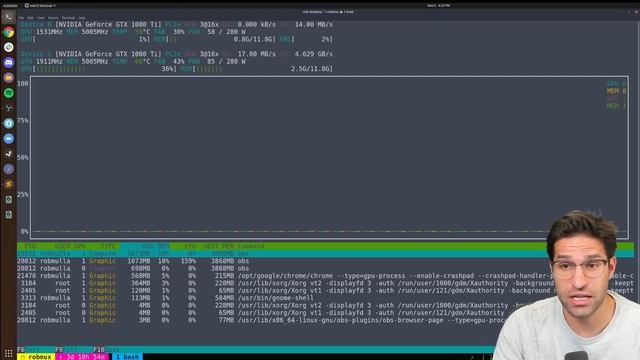The height and width of the screenshot is (360, 640).
Task: Select the Xorg vt1 row using 120MB
Action: click(325, 291)
